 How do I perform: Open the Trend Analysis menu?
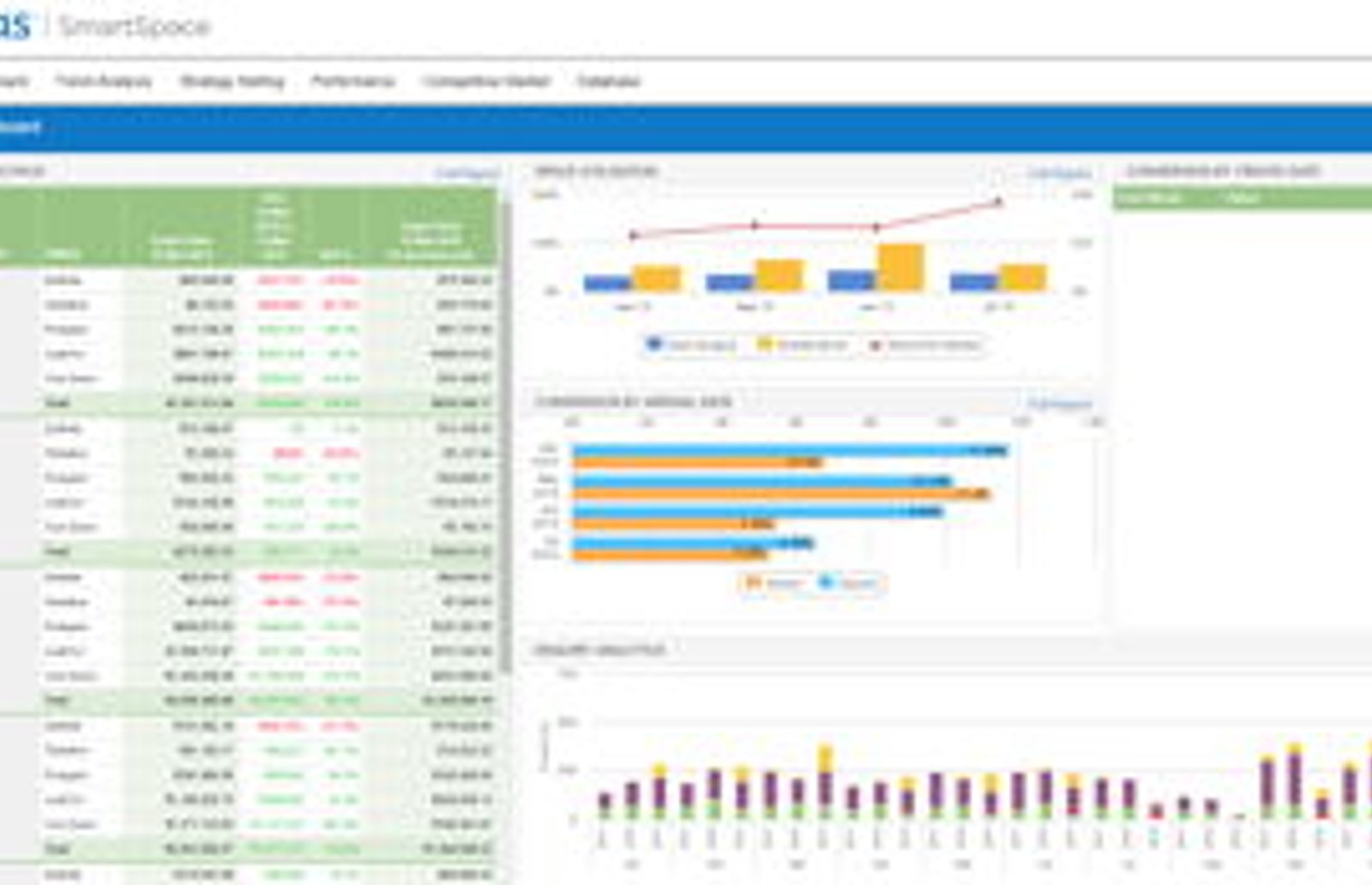click(104, 81)
